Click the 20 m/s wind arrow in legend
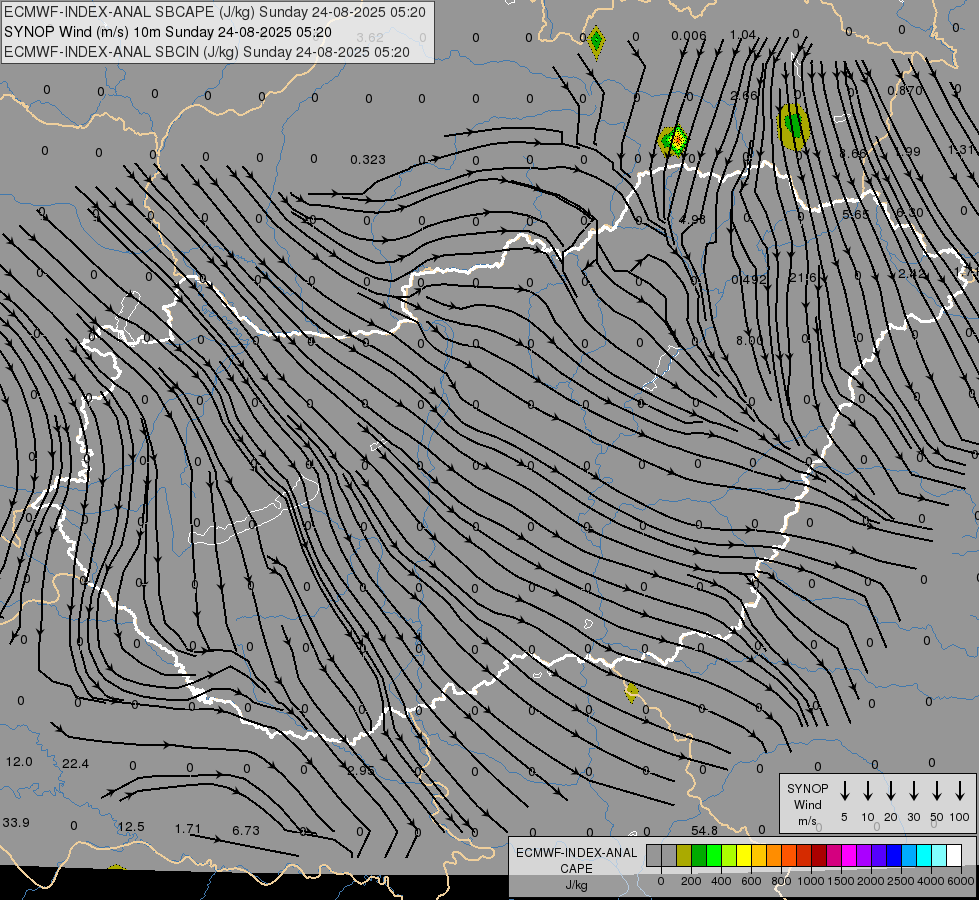 [890, 791]
